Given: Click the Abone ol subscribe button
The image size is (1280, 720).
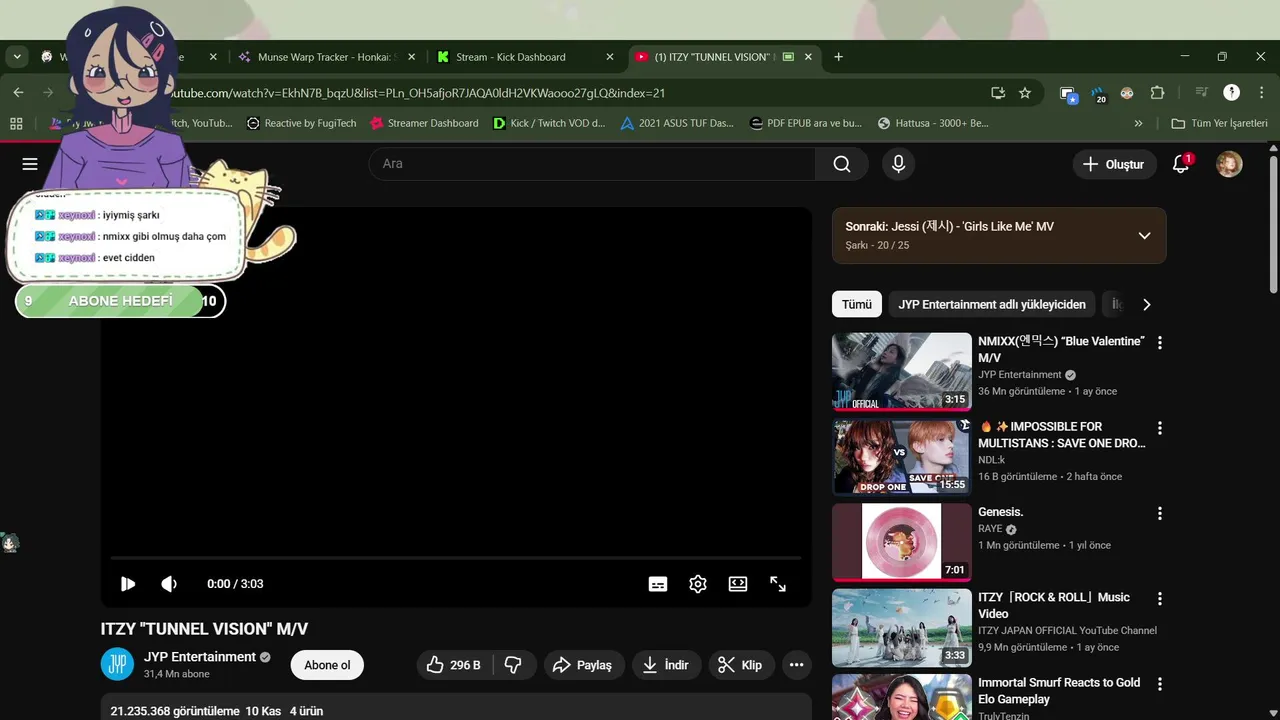Looking at the screenshot, I should click(x=327, y=665).
